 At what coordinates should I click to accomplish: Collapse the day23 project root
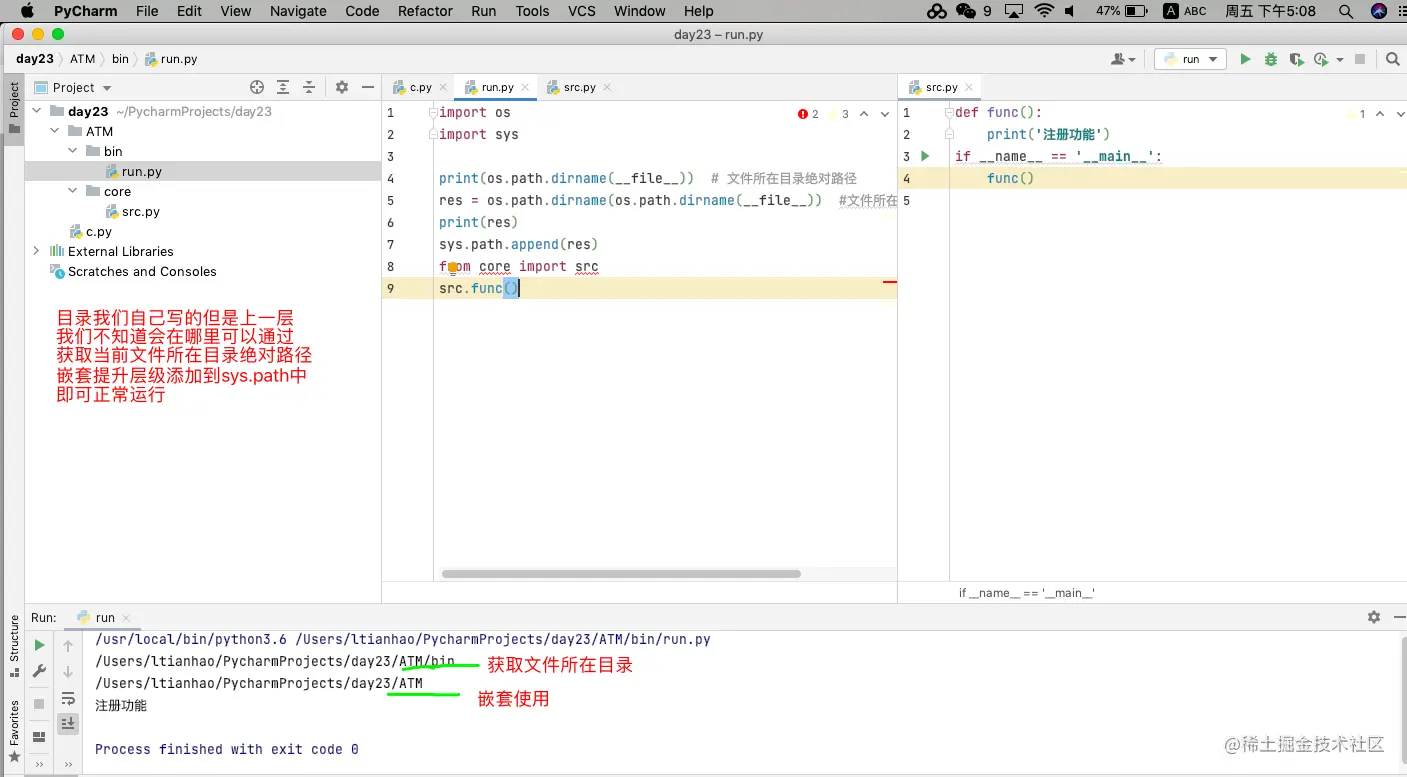[x=37, y=111]
